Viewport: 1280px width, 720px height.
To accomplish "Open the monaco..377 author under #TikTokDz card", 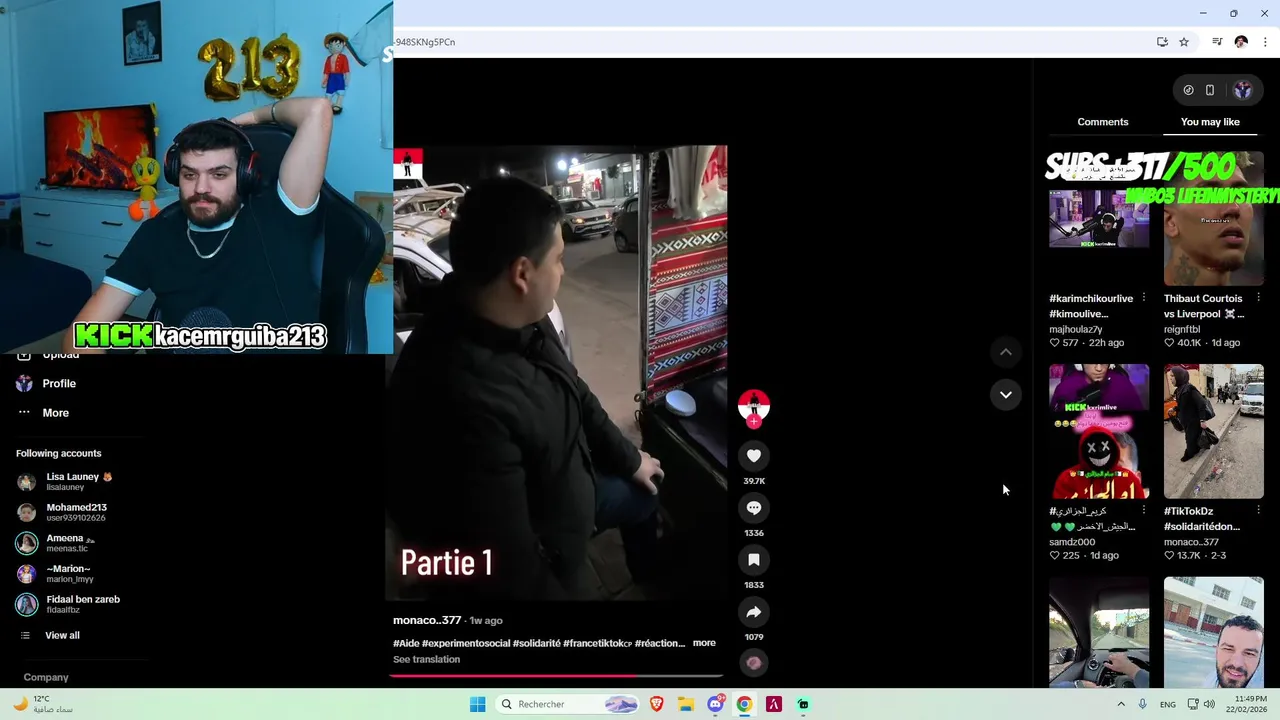I will [x=1191, y=542].
